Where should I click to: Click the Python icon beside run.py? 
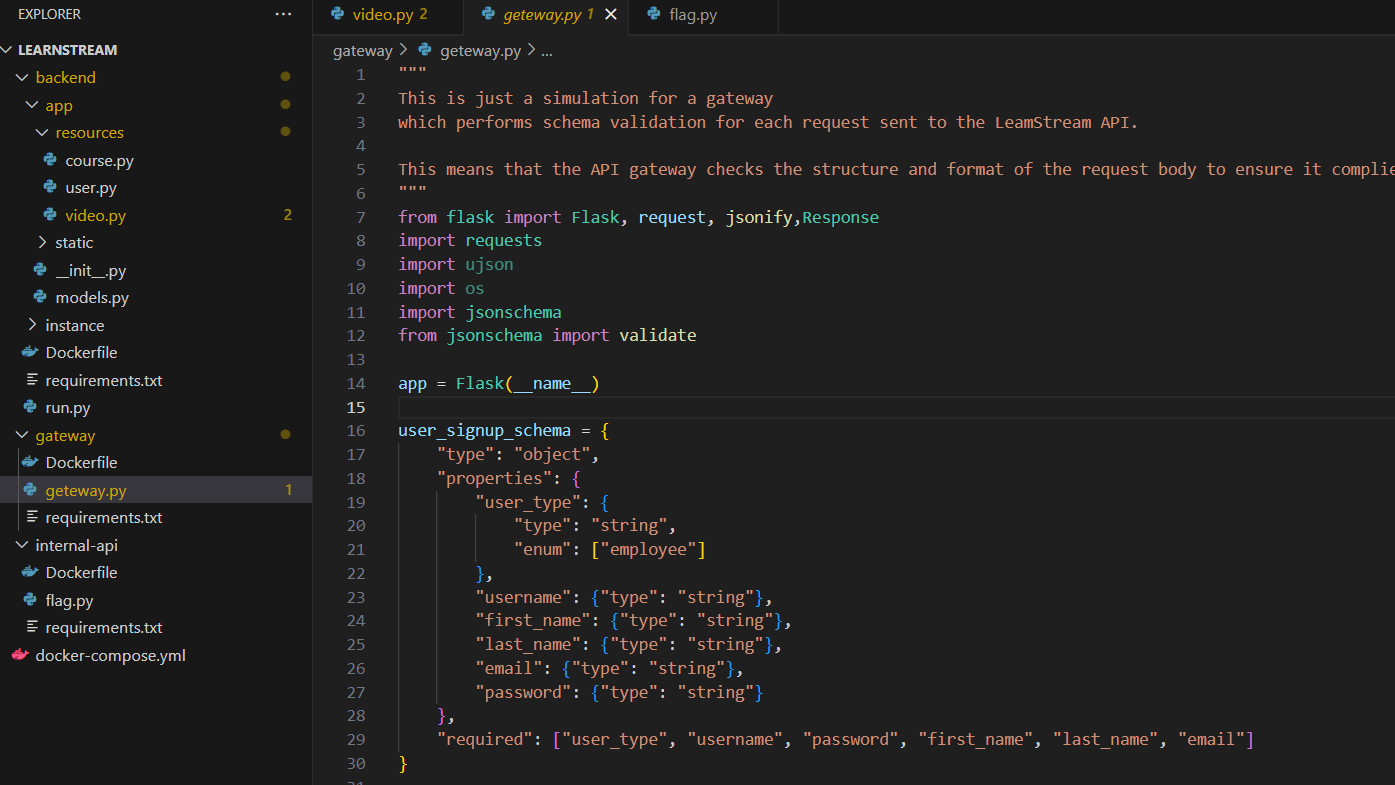(30, 407)
